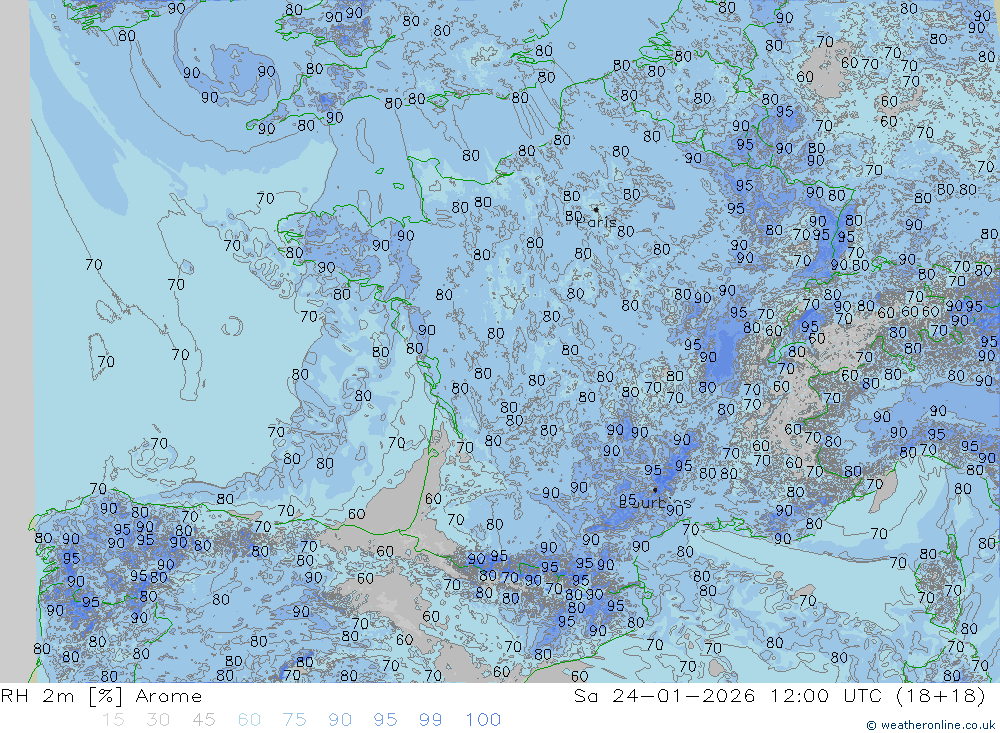Click the Paris city label

tap(596, 222)
